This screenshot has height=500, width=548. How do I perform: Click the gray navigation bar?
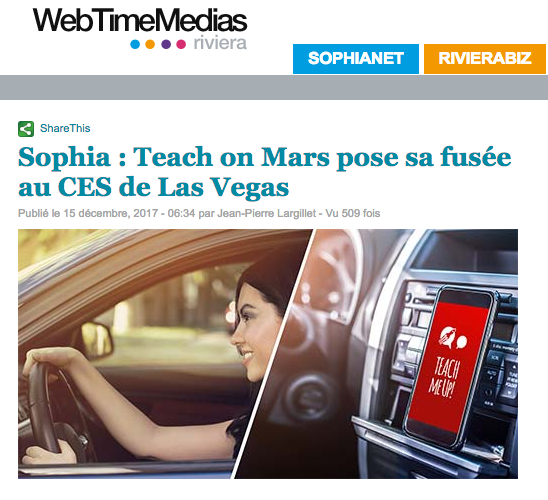[274, 87]
